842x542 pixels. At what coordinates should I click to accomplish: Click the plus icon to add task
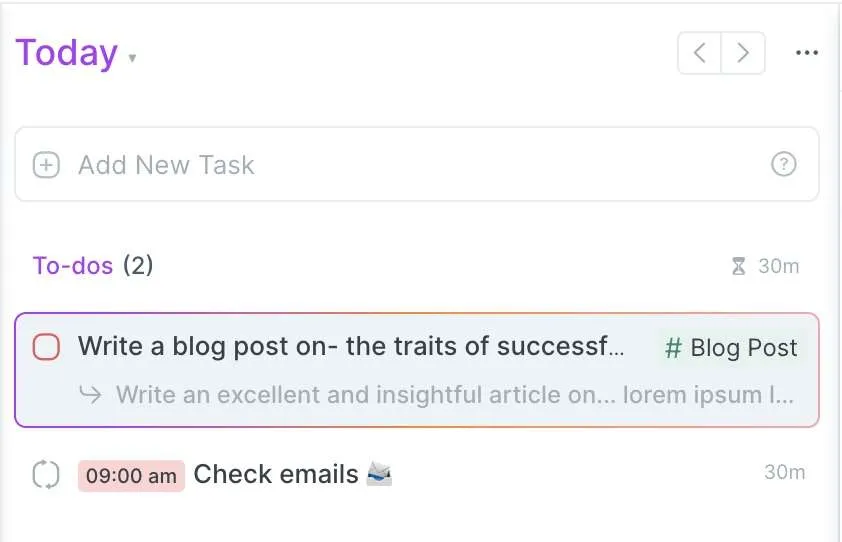46,165
